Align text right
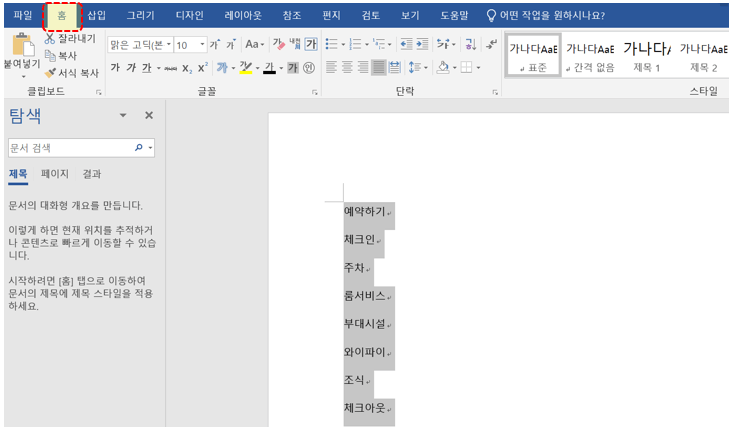This screenshot has width=729, height=430. point(363,68)
